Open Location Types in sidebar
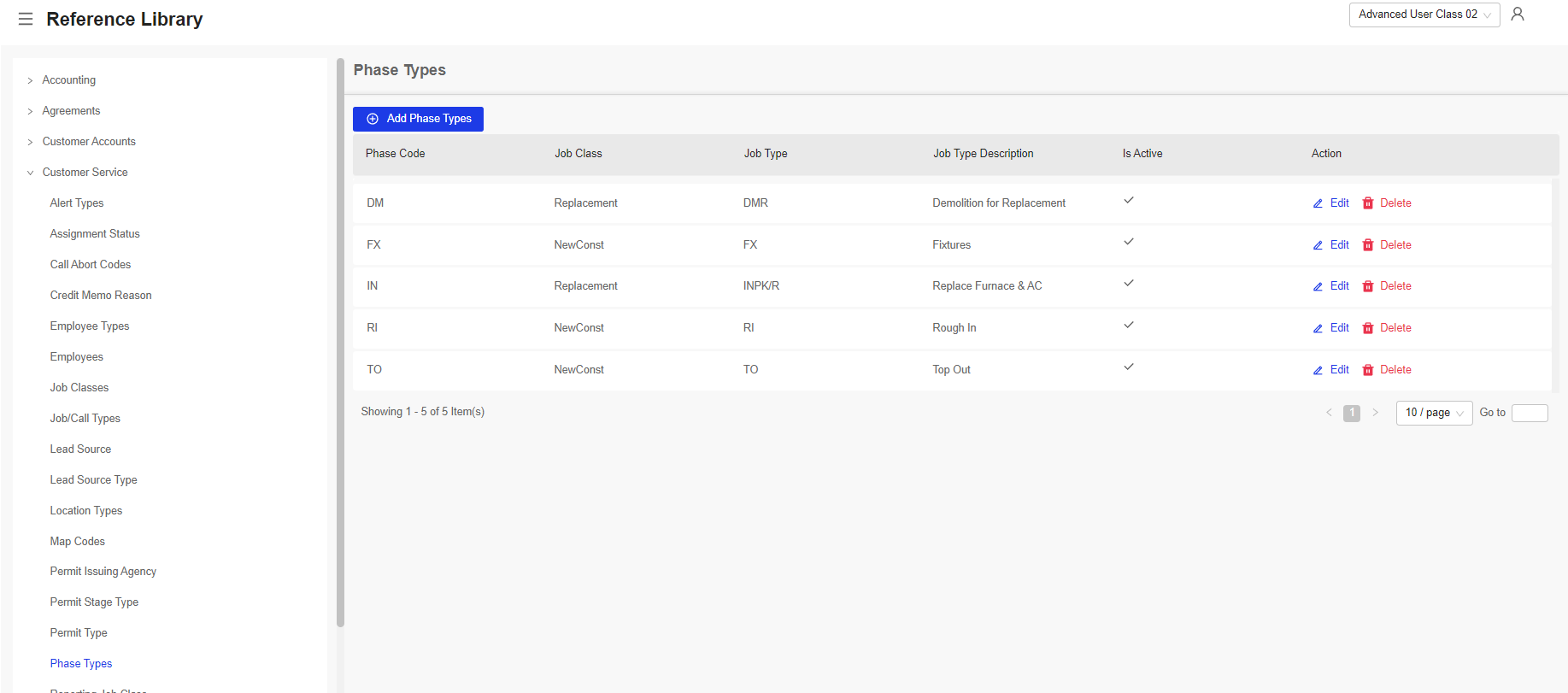This screenshot has width=1568, height=693. tap(86, 511)
